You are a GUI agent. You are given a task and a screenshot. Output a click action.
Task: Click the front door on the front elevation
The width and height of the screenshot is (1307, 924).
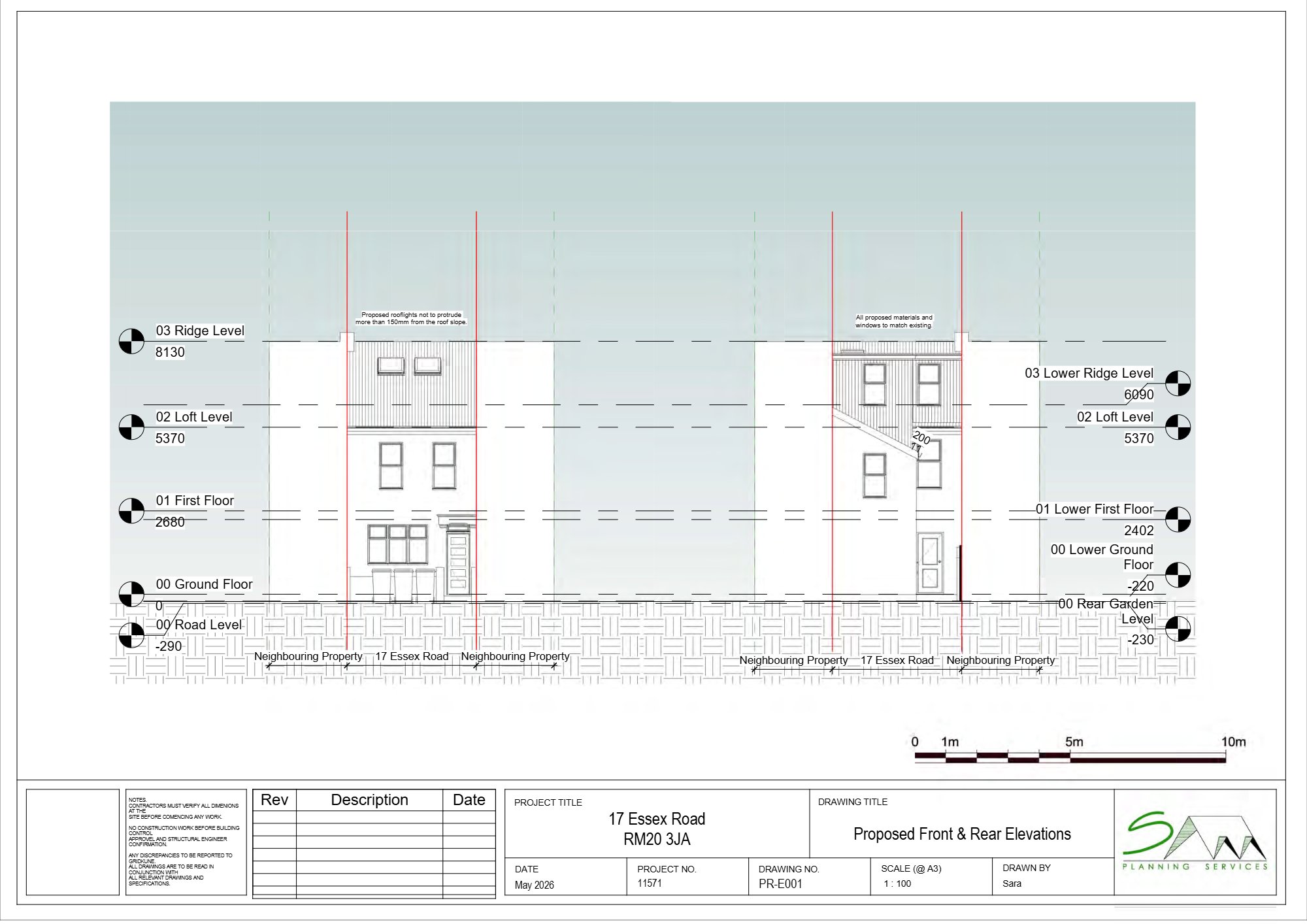(458, 563)
